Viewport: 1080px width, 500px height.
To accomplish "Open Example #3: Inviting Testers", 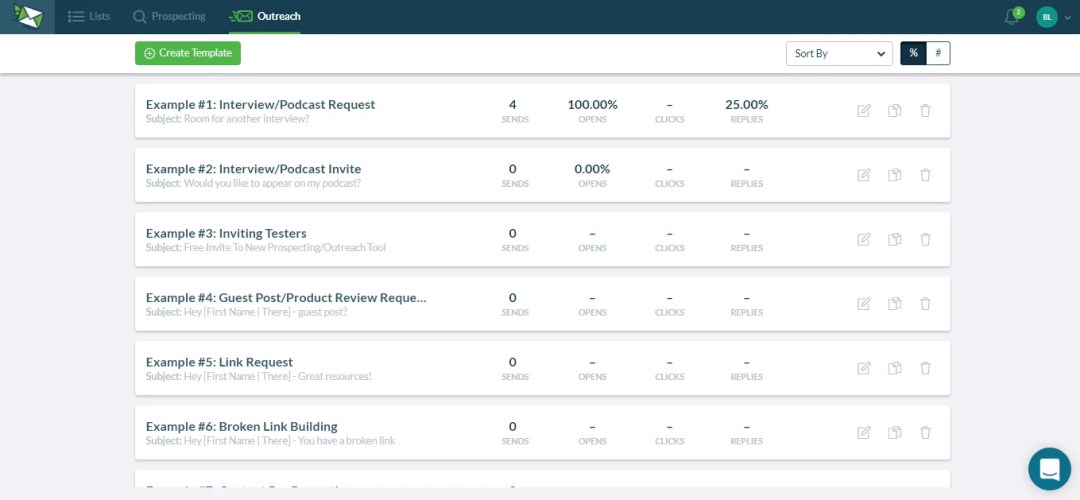I will point(226,233).
